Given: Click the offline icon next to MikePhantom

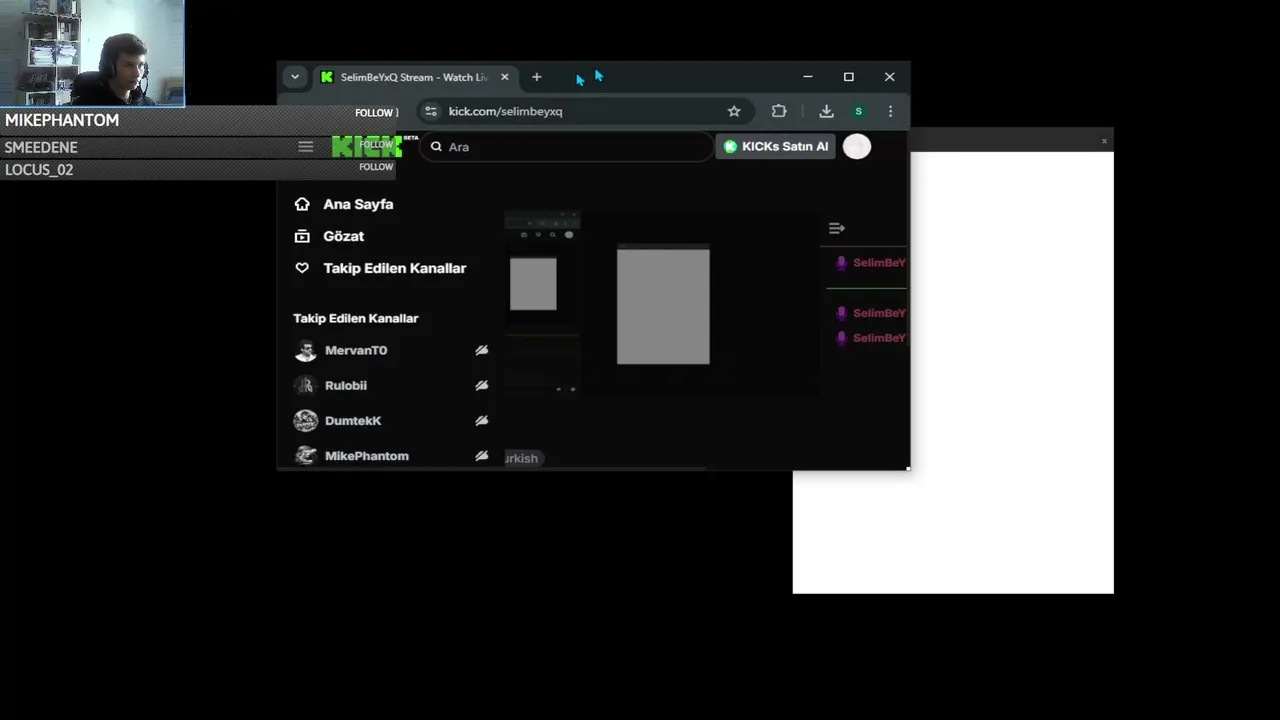Looking at the screenshot, I should (481, 456).
